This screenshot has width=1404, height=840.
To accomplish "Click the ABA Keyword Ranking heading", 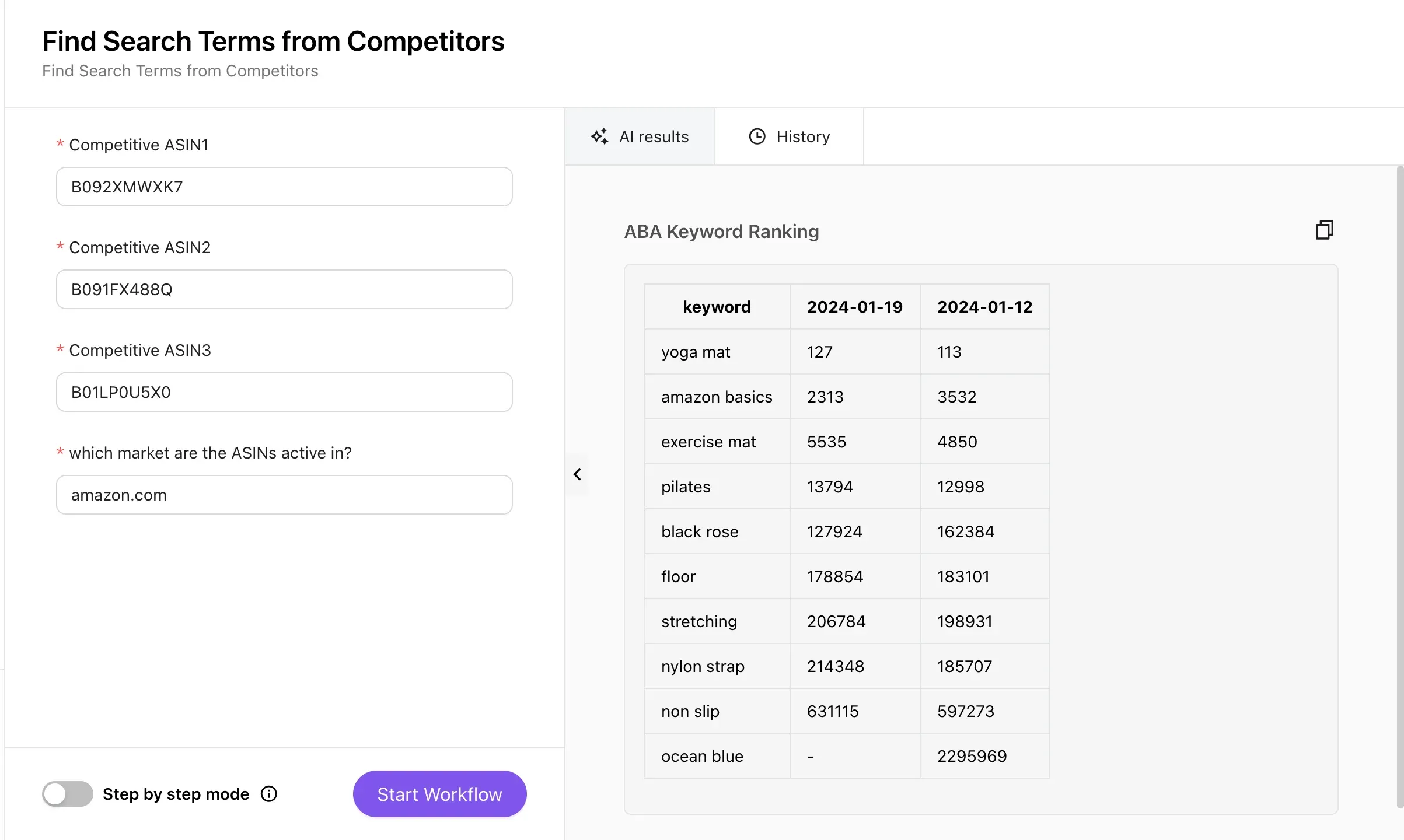I will point(722,232).
